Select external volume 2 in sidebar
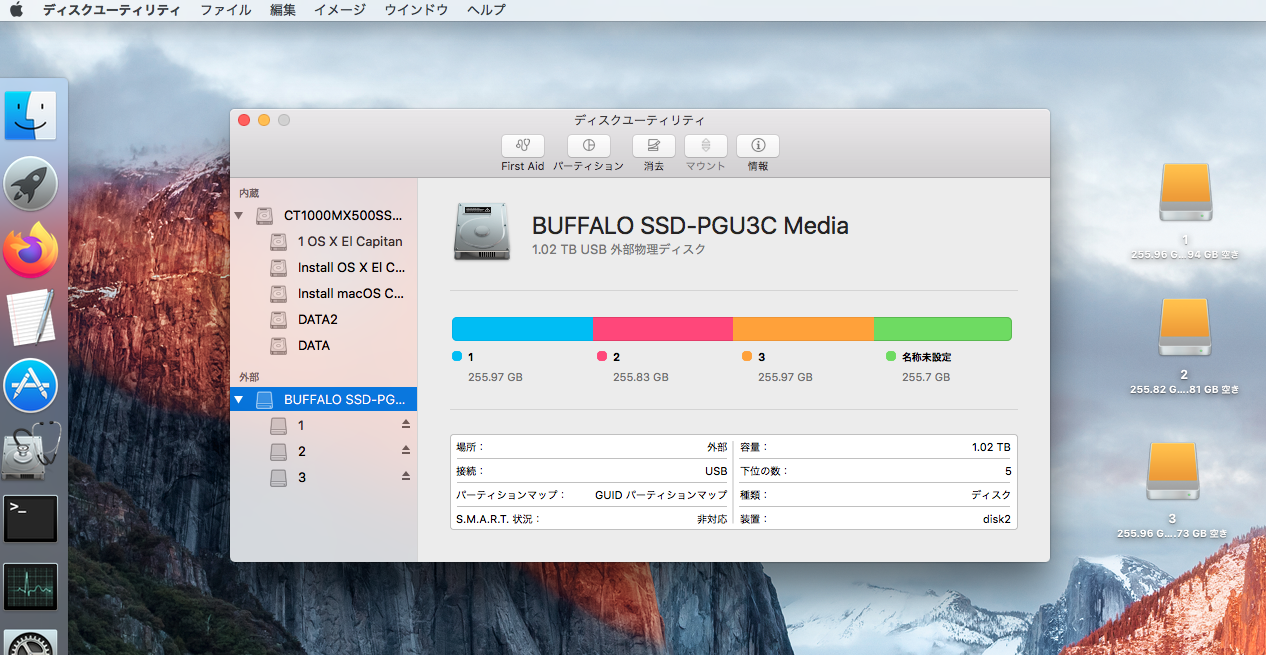 (324, 452)
